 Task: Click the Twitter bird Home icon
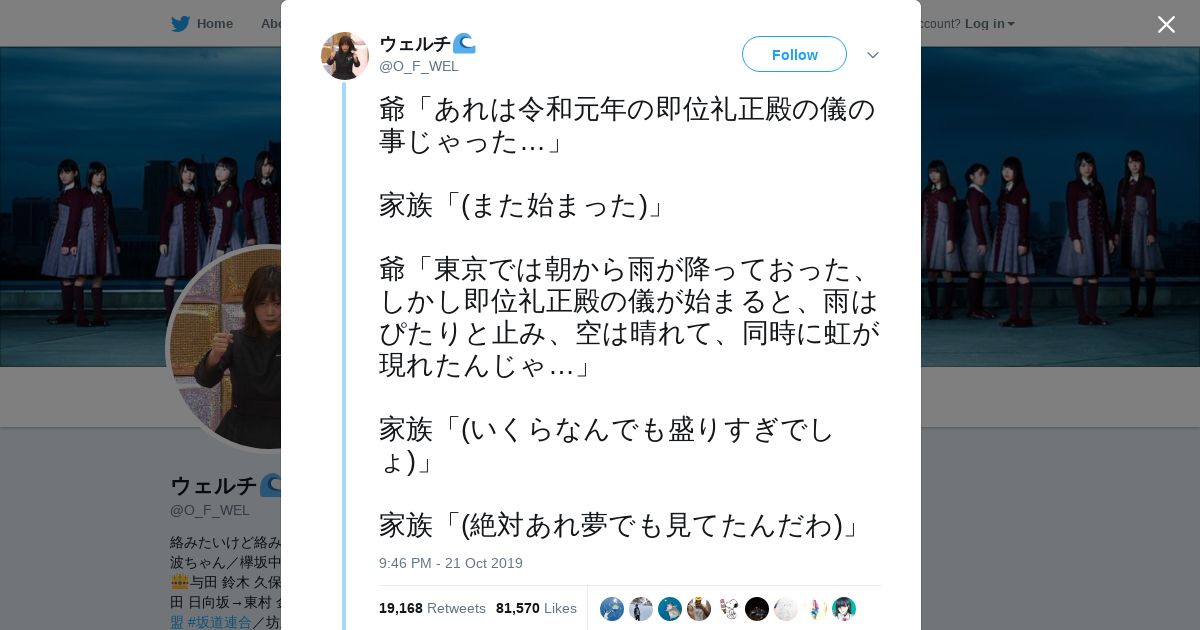180,24
